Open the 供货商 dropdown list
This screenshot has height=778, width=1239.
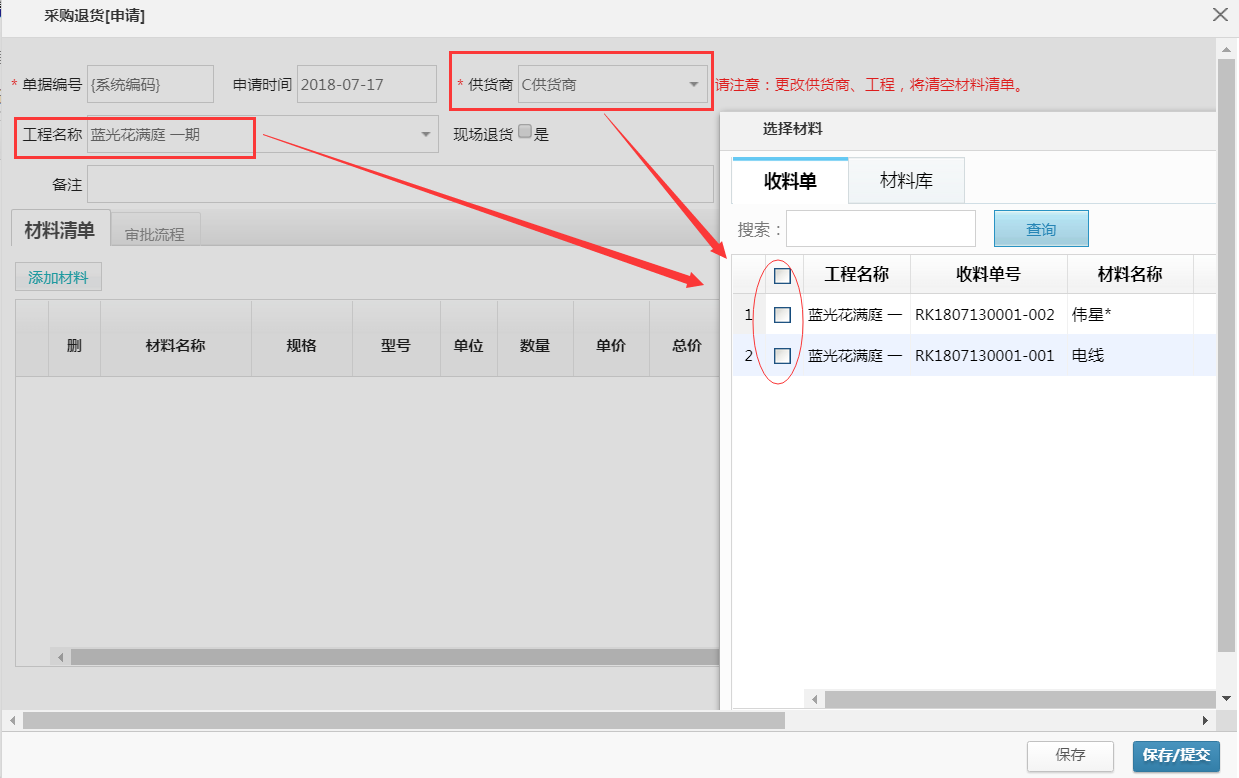(694, 85)
